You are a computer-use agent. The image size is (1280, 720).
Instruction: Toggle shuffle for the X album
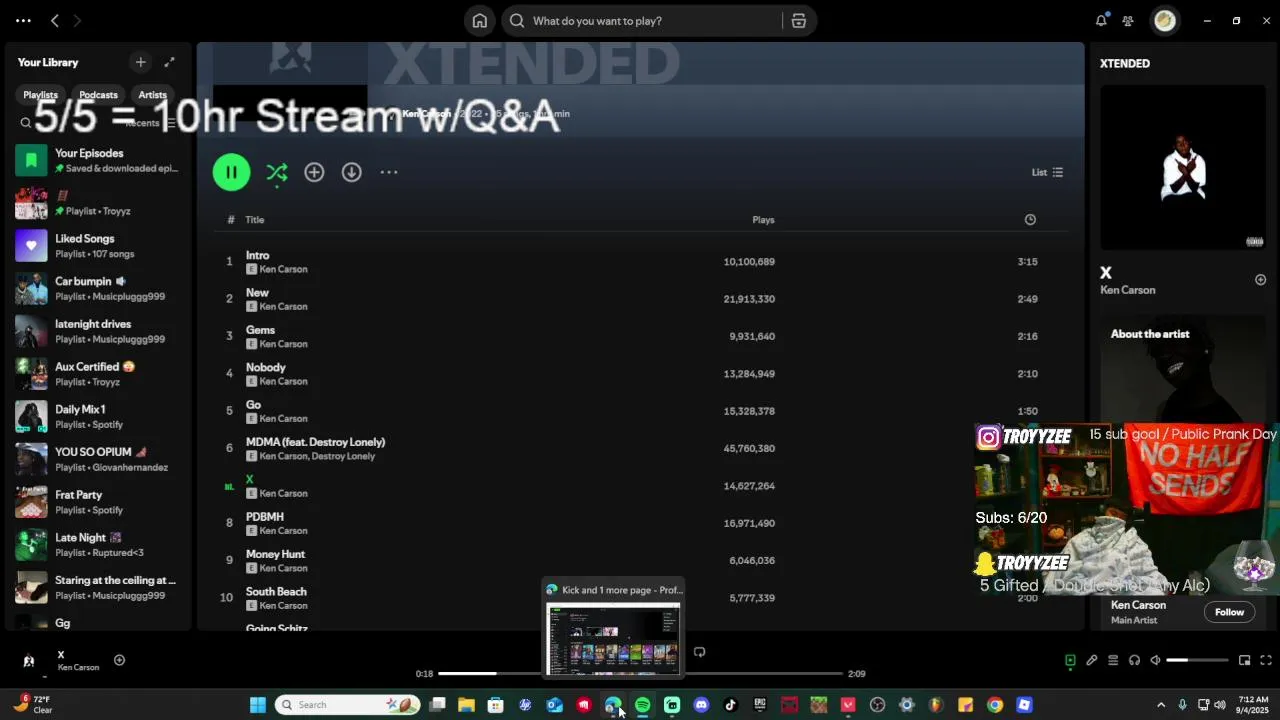277,172
